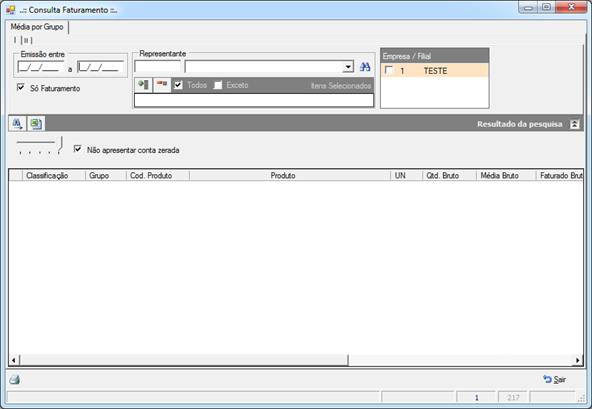
Task: Check the TESTE company checkbox
Action: click(x=388, y=70)
